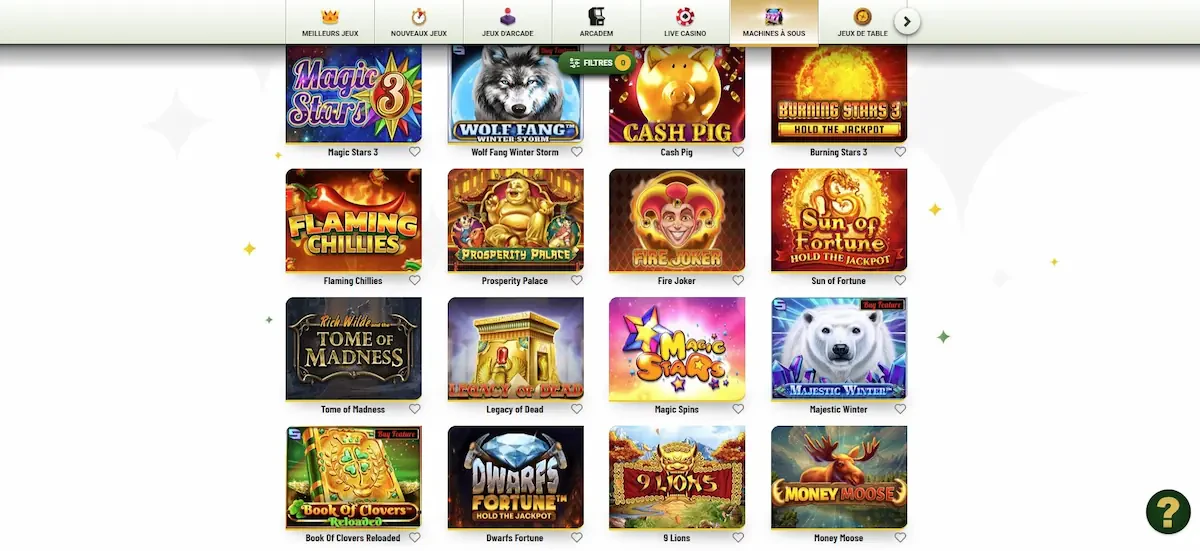Select the Jeux de Table category
This screenshot has width=1200, height=551.
[x=862, y=22]
